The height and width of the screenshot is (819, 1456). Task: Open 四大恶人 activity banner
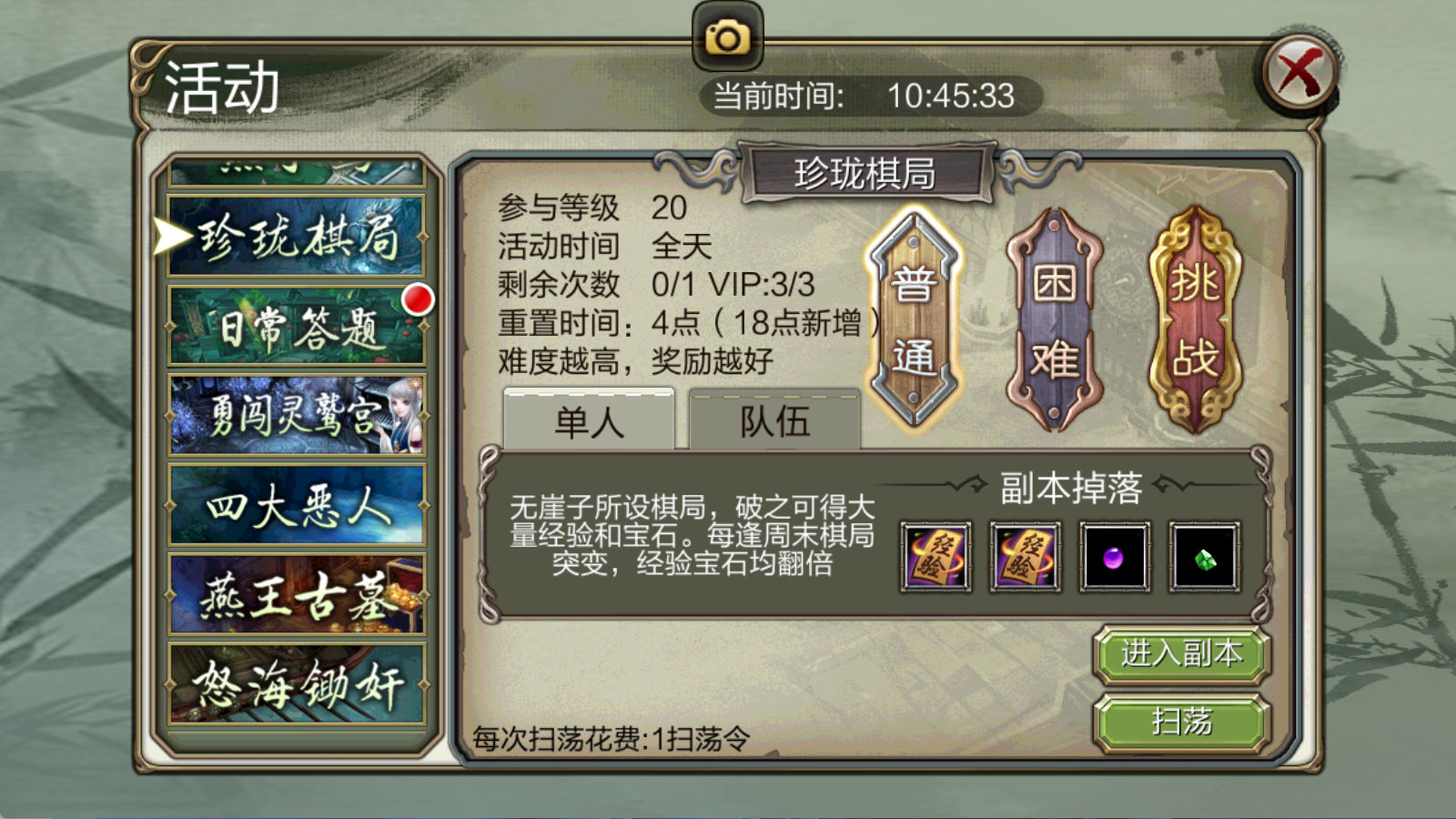pyautogui.click(x=296, y=505)
